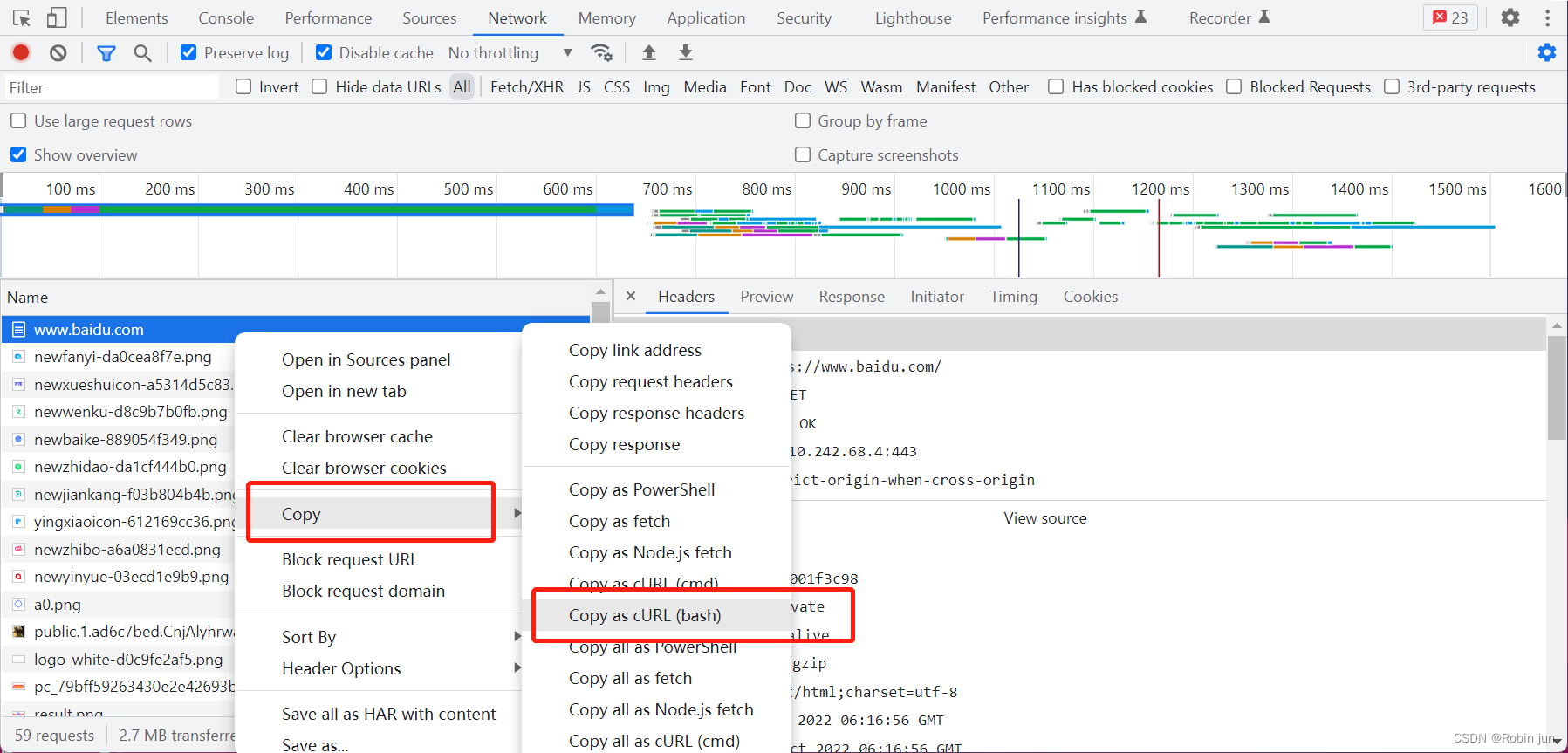The height and width of the screenshot is (753, 1568).
Task: Enable Use large request rows
Action: coord(18,120)
